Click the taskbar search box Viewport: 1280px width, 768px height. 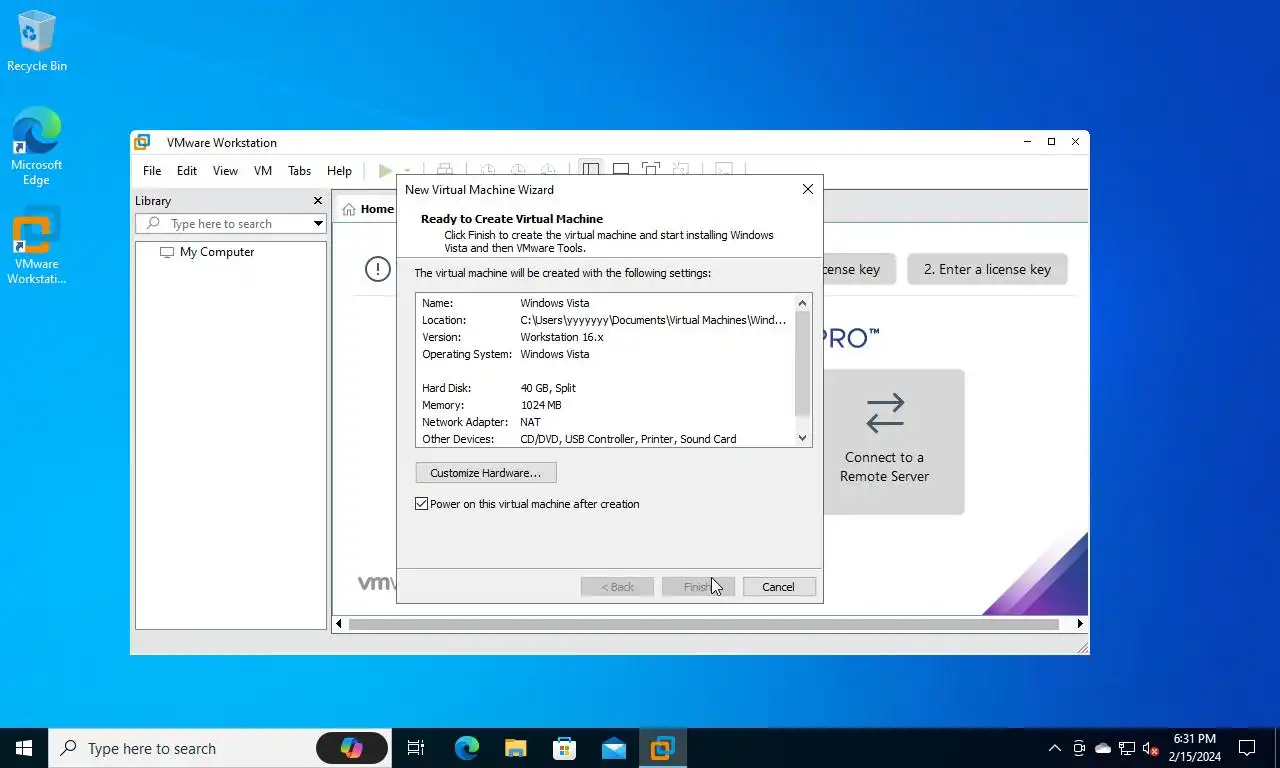click(219, 748)
